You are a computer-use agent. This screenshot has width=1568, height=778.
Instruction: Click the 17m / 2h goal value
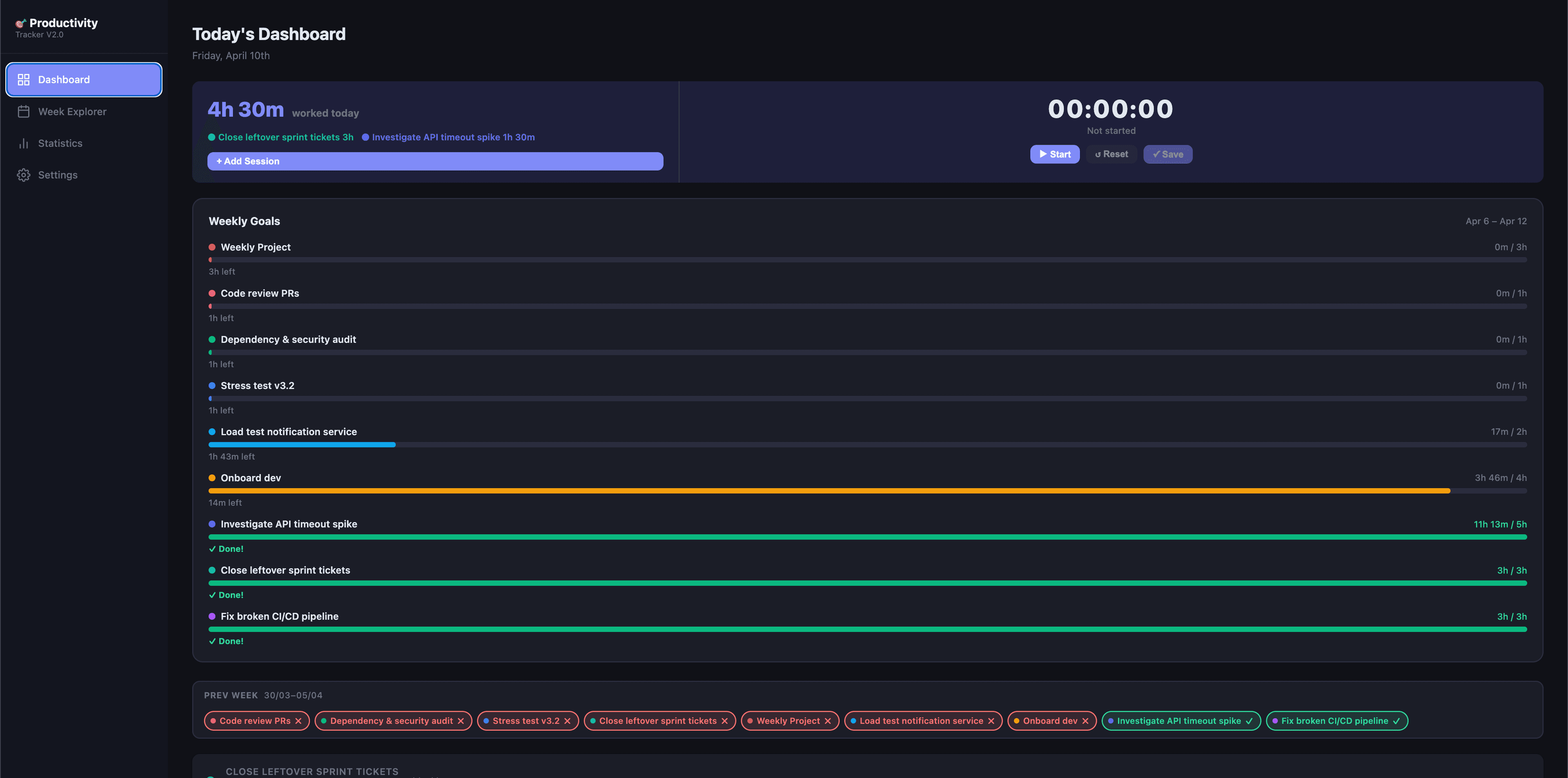[x=1509, y=432]
